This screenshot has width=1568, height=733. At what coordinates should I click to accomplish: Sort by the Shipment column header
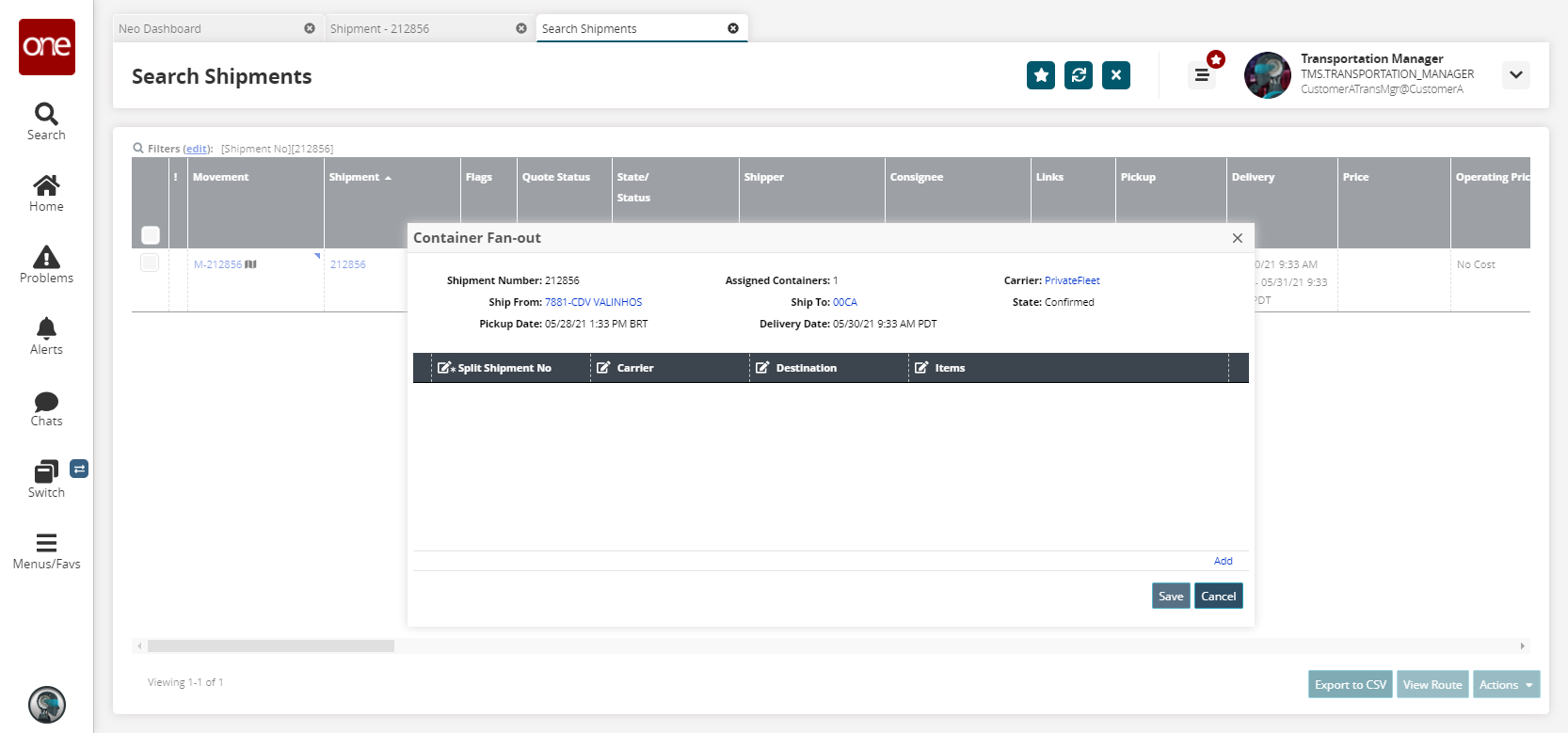(355, 177)
